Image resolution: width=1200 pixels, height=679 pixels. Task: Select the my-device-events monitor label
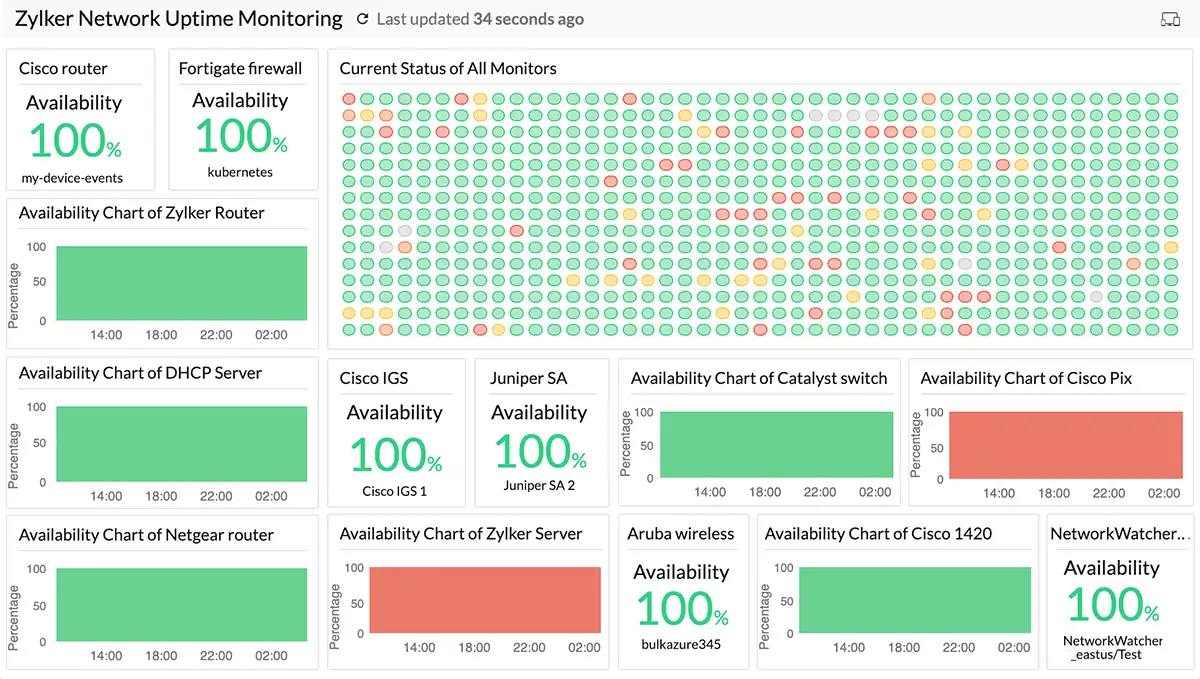click(72, 178)
